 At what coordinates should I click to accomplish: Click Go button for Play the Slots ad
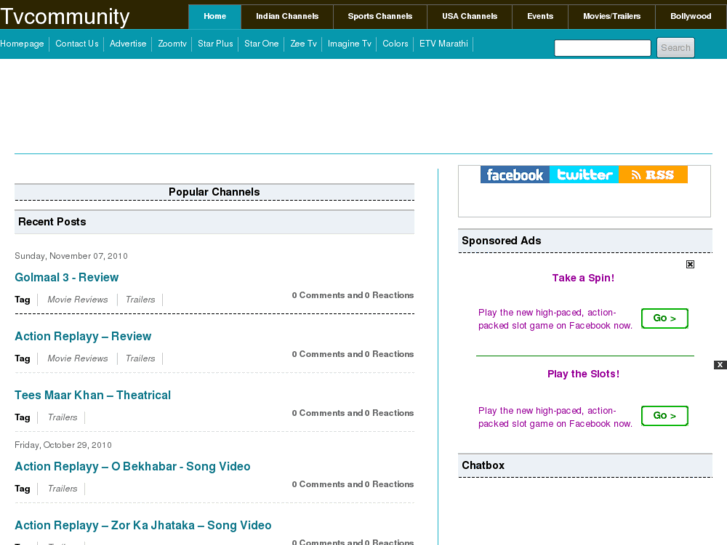(664, 416)
